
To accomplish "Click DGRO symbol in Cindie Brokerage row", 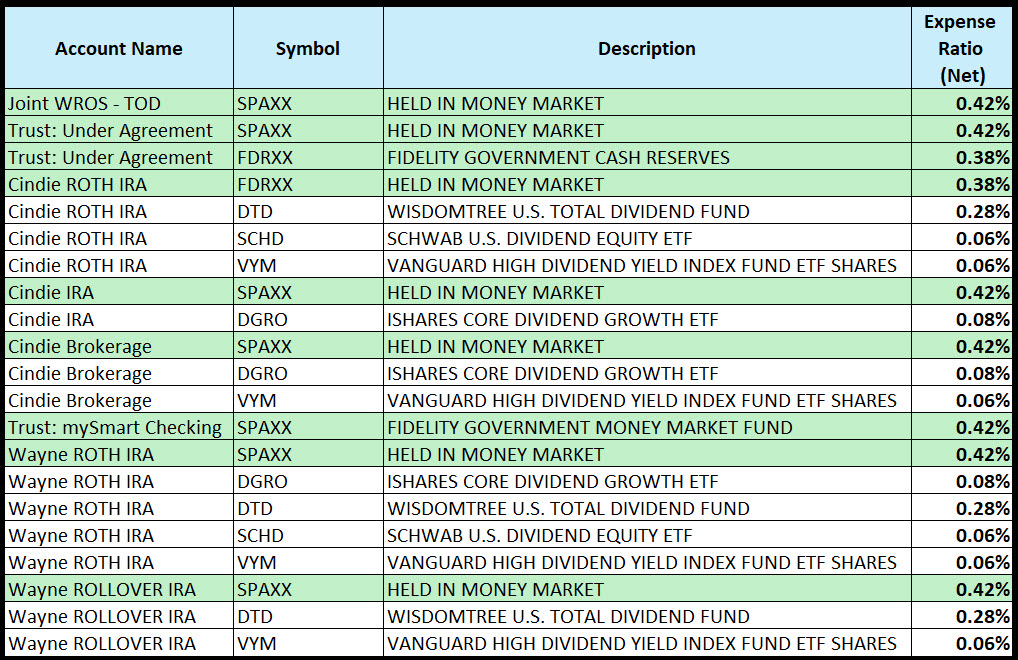I will (262, 373).
